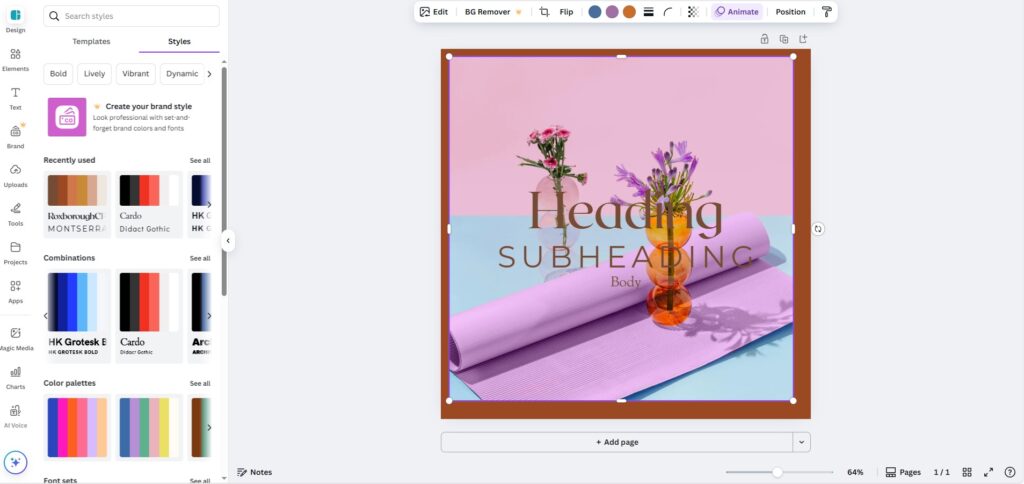Select the Dynamic style filter chip

pyautogui.click(x=182, y=74)
